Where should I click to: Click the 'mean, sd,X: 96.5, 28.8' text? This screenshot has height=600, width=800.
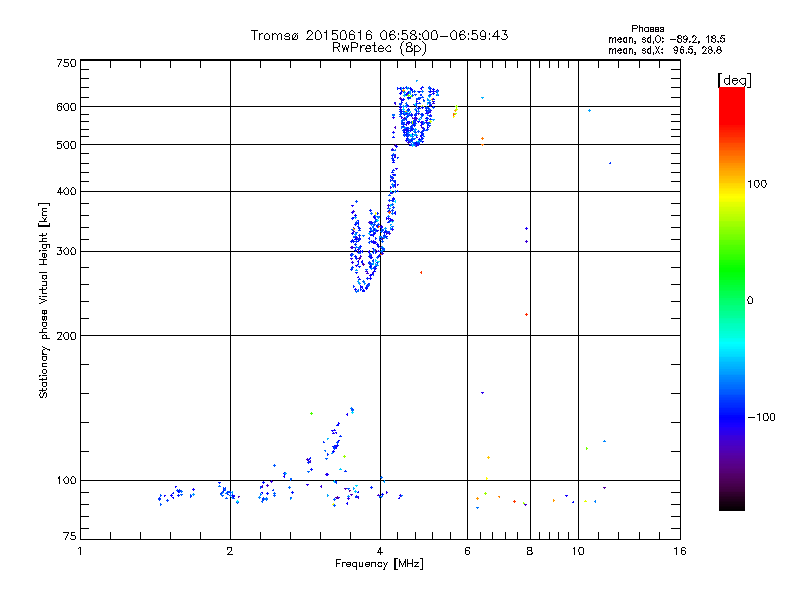tap(665, 50)
